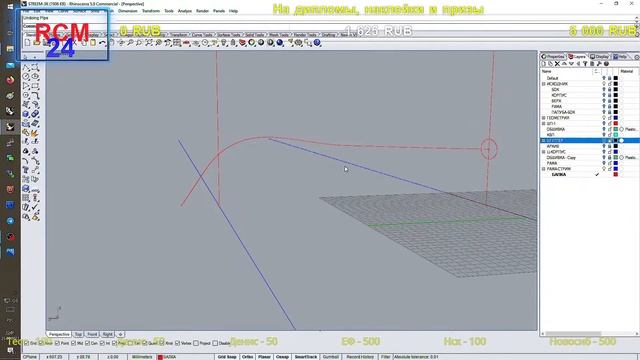Click the Edit Layers toolbar icon

pyautogui.click(x=242, y=42)
